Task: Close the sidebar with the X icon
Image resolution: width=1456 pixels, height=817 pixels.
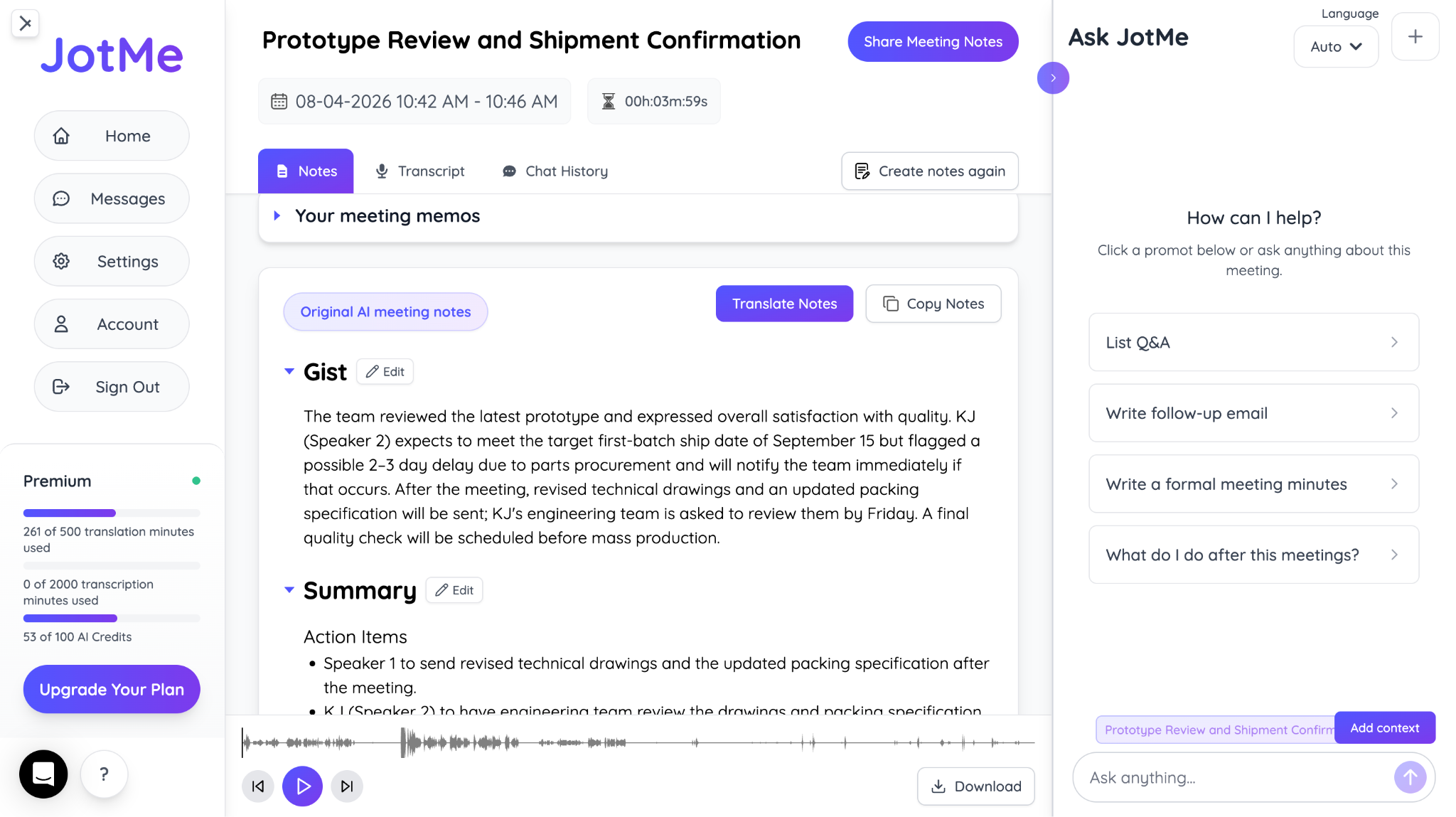Action: [x=26, y=23]
